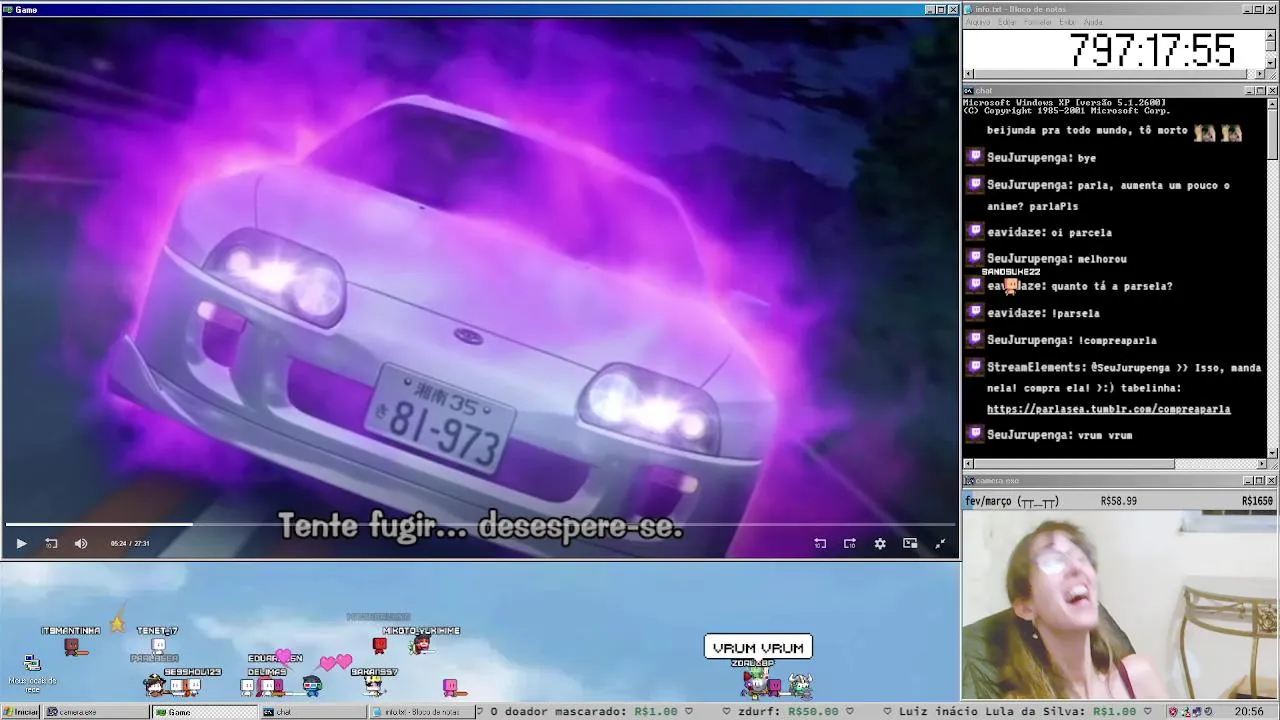Click Twitch badge beside 'SeuJurupenga: melhorou'
Screen dimensions: 1280x720
975,258
